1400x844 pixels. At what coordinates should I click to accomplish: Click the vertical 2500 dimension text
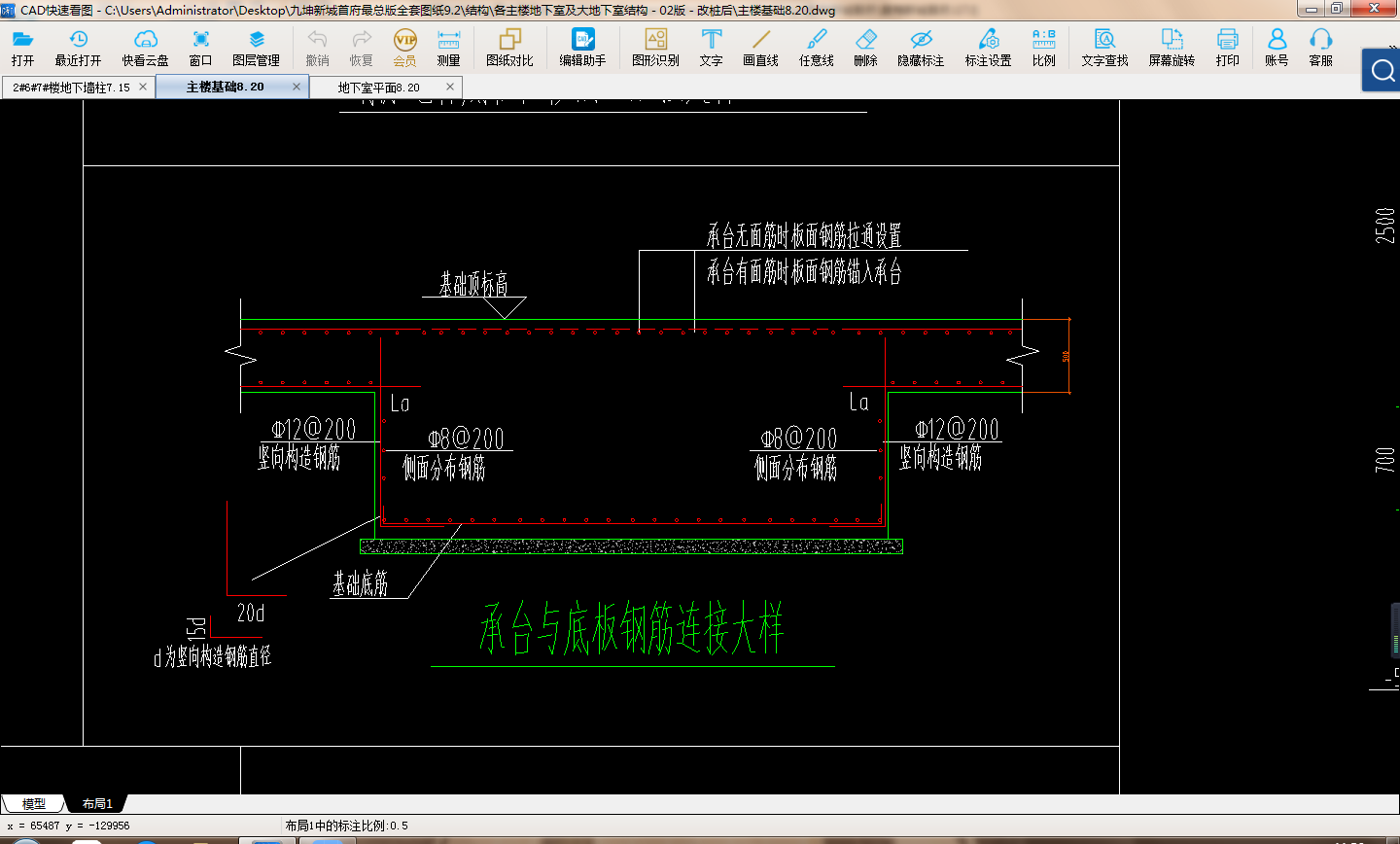[1385, 226]
